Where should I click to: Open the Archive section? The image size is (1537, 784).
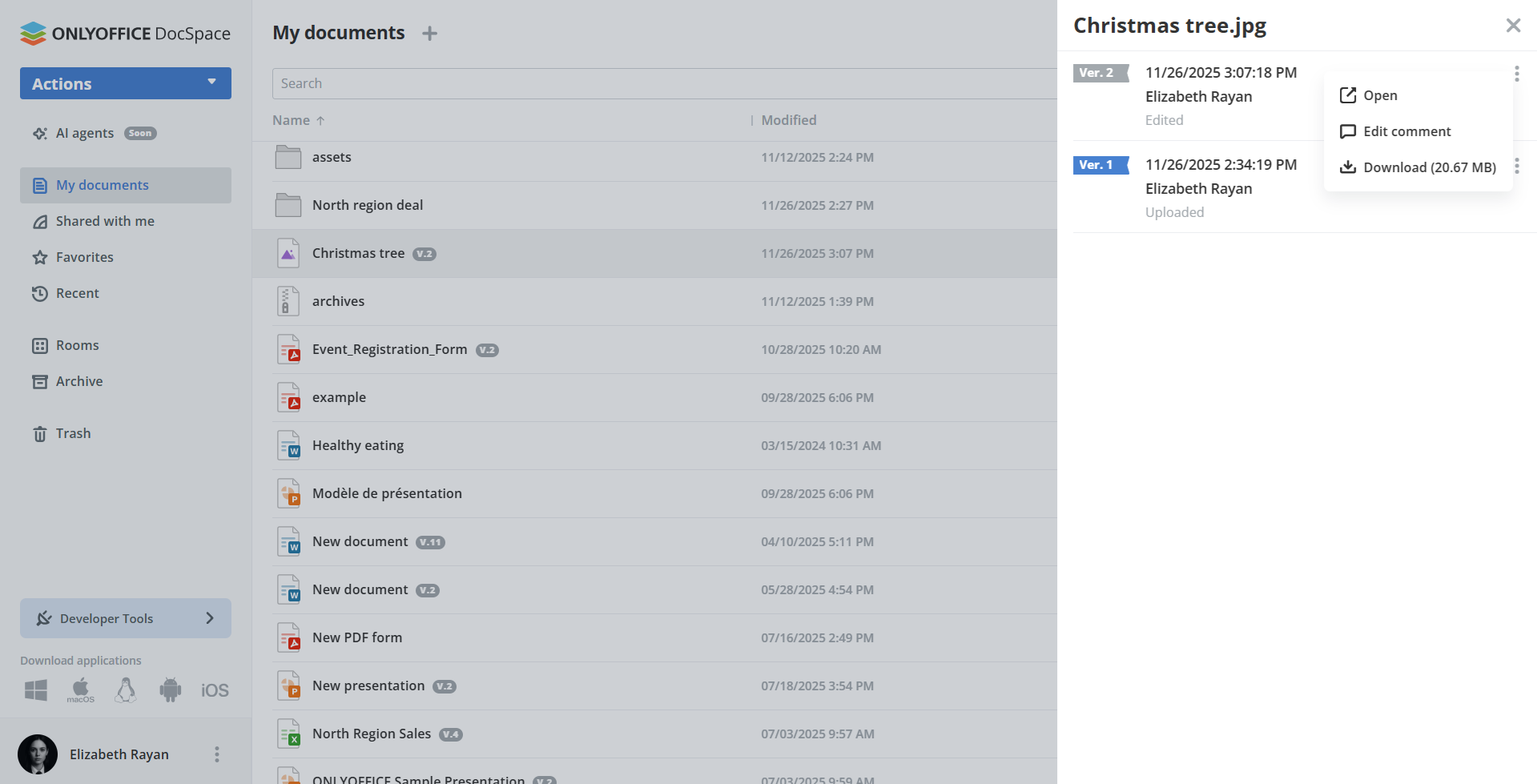pyautogui.click(x=78, y=381)
